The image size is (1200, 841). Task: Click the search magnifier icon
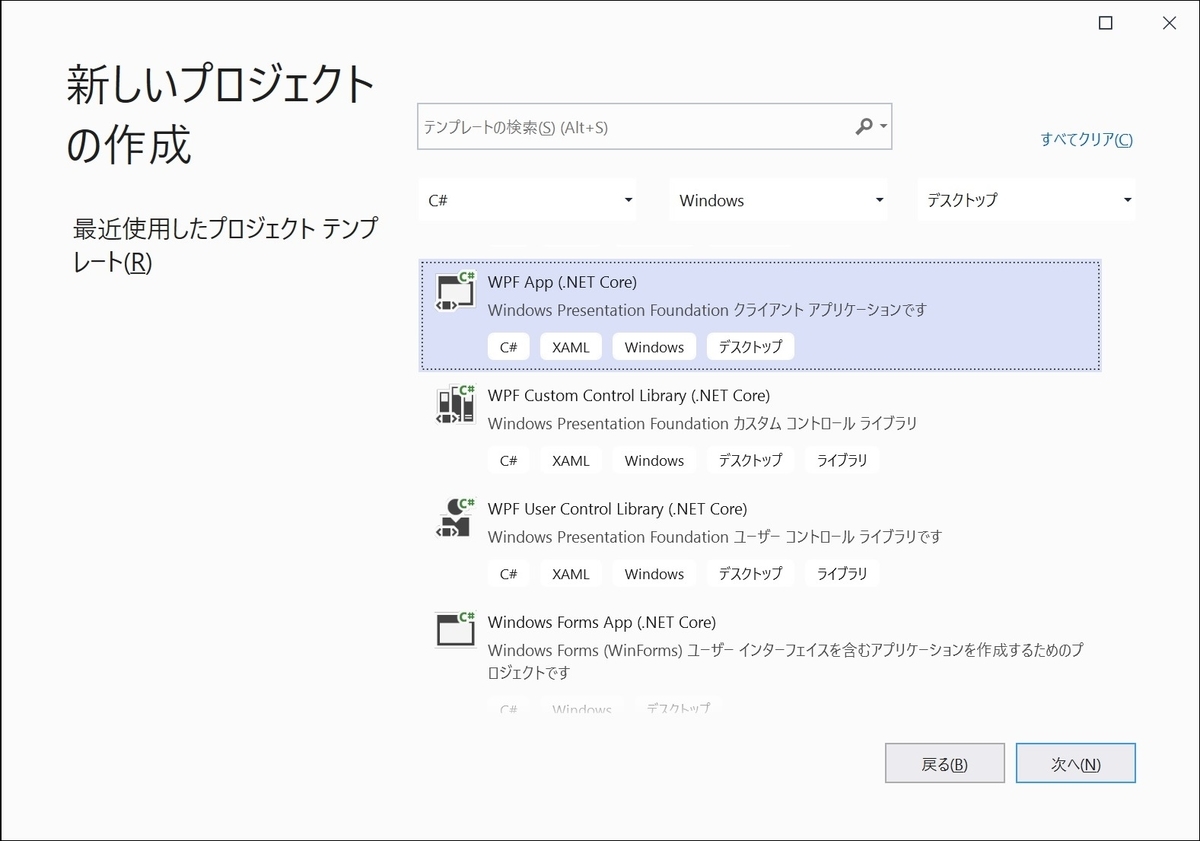tap(864, 126)
